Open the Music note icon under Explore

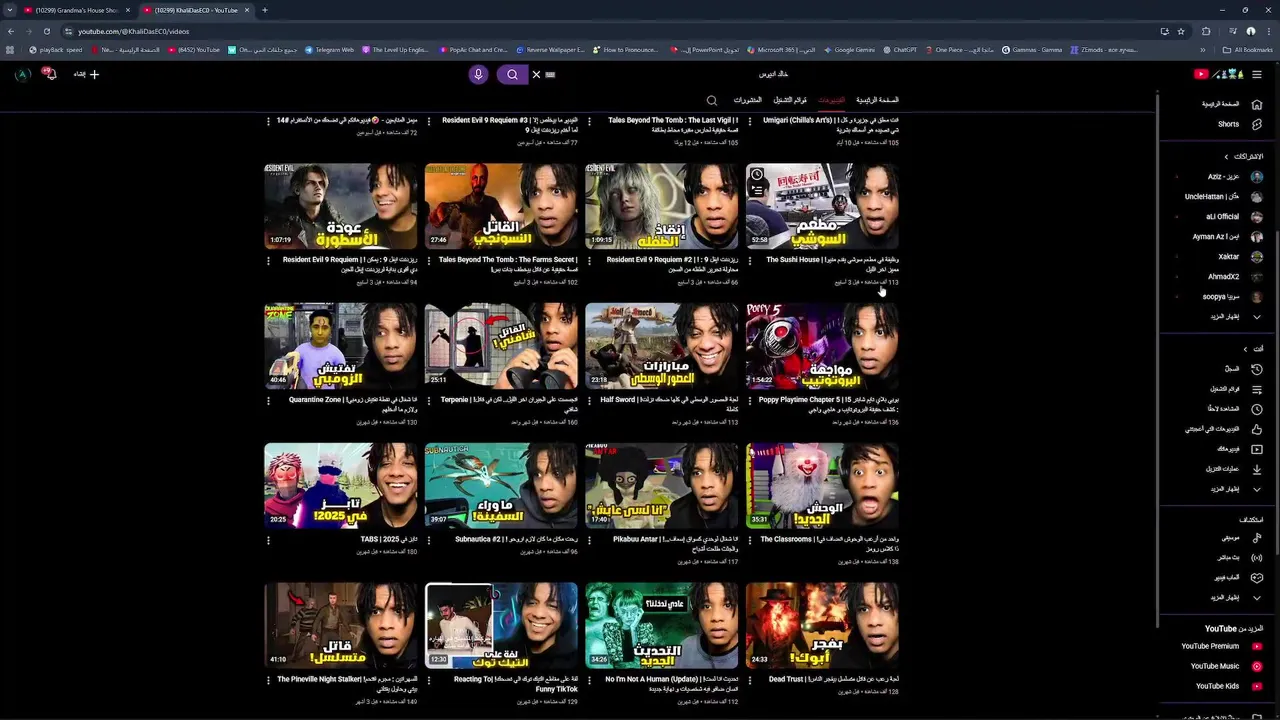click(1257, 538)
